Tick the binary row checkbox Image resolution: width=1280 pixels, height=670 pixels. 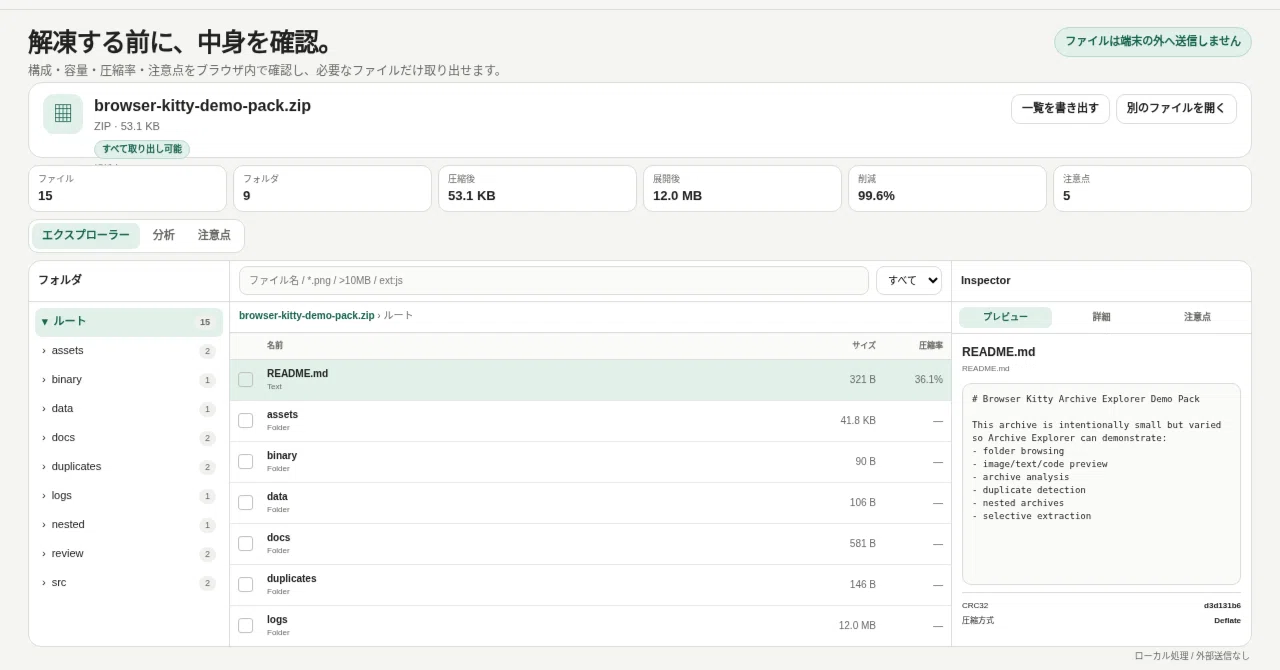pyautogui.click(x=245, y=462)
